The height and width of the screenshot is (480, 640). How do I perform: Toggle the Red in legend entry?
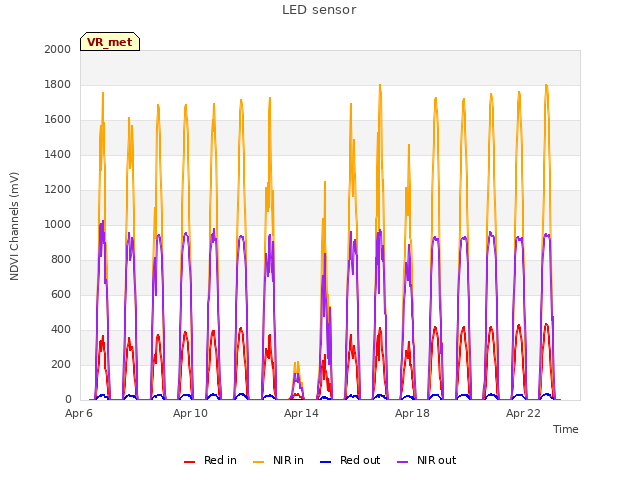tap(210, 460)
